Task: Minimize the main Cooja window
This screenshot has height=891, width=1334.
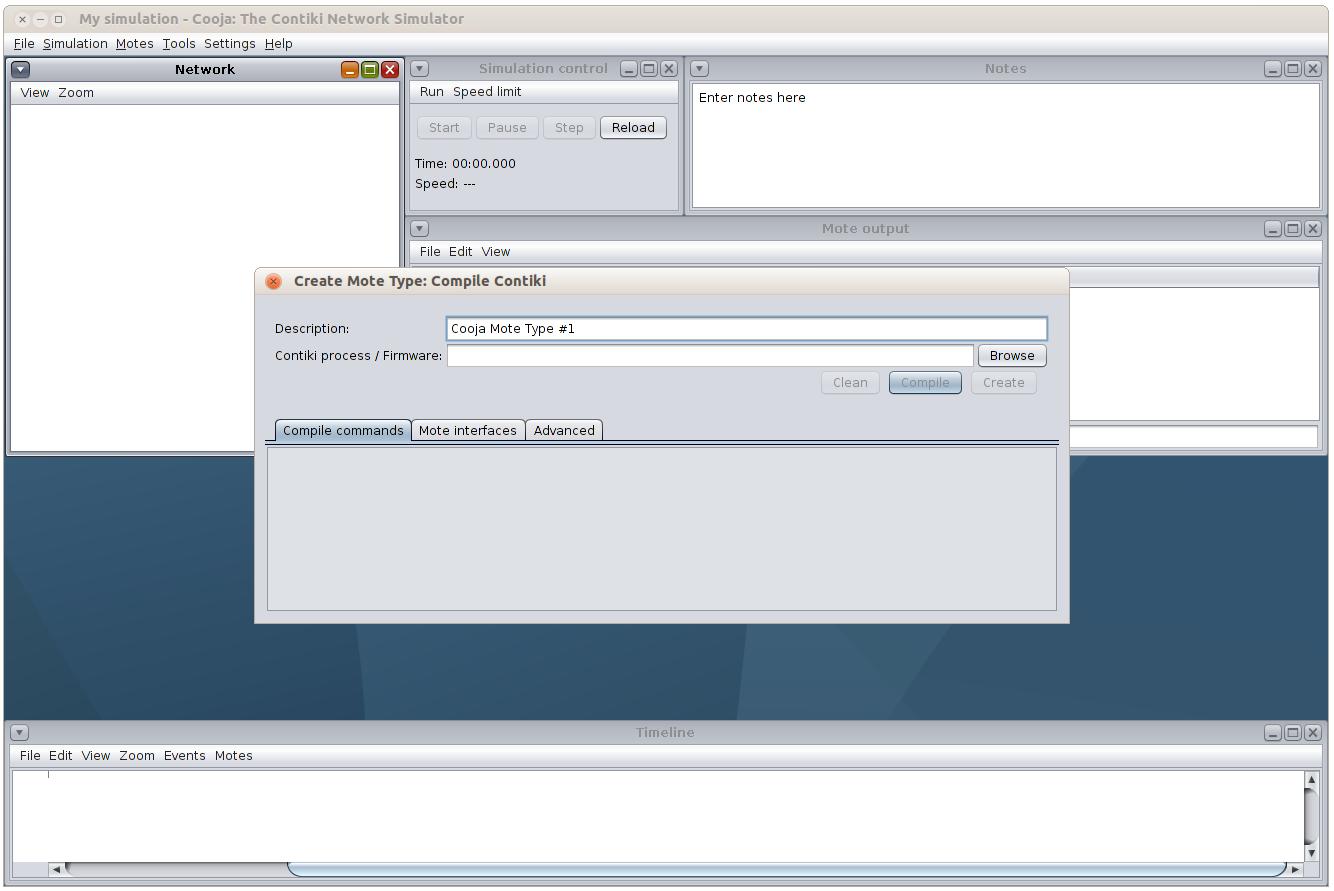Action: 41,19
